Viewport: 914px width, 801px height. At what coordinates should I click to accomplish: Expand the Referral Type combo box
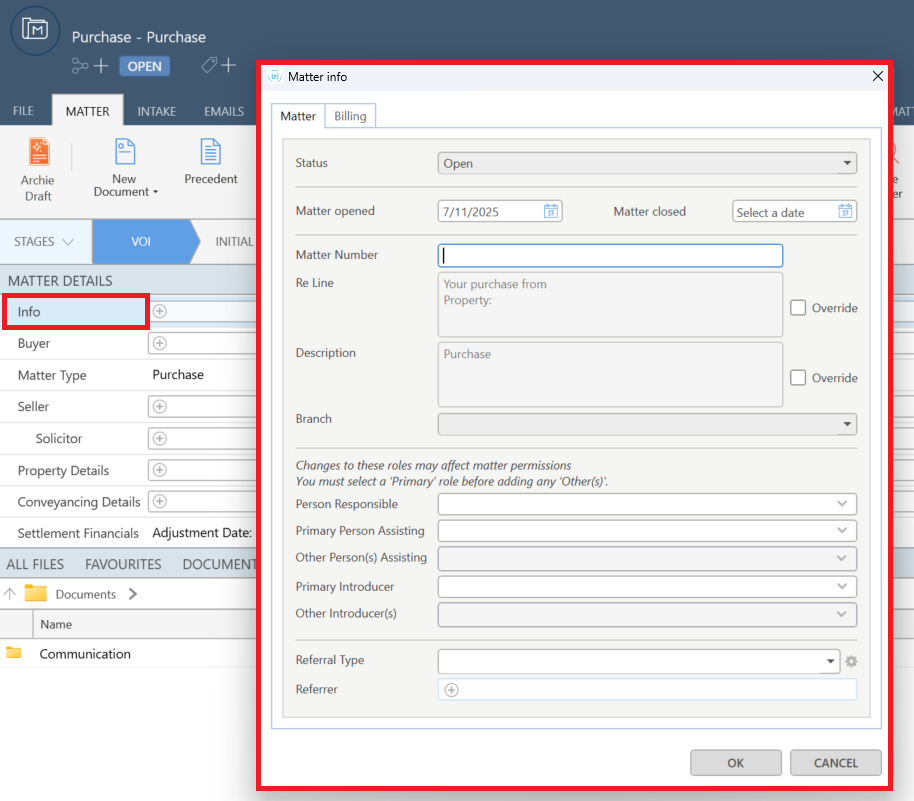[x=831, y=661]
